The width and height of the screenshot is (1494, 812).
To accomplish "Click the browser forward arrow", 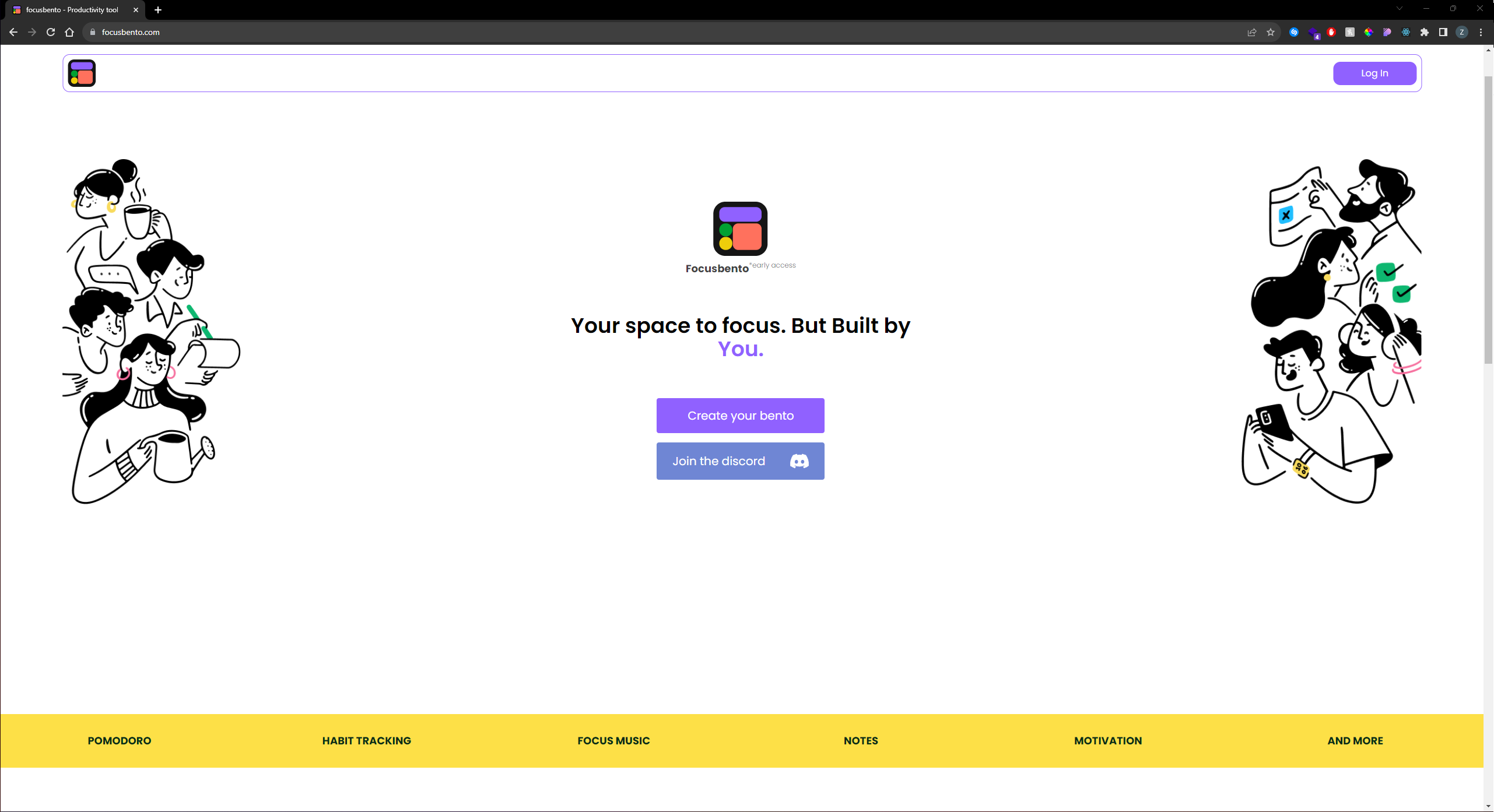I will [32, 32].
